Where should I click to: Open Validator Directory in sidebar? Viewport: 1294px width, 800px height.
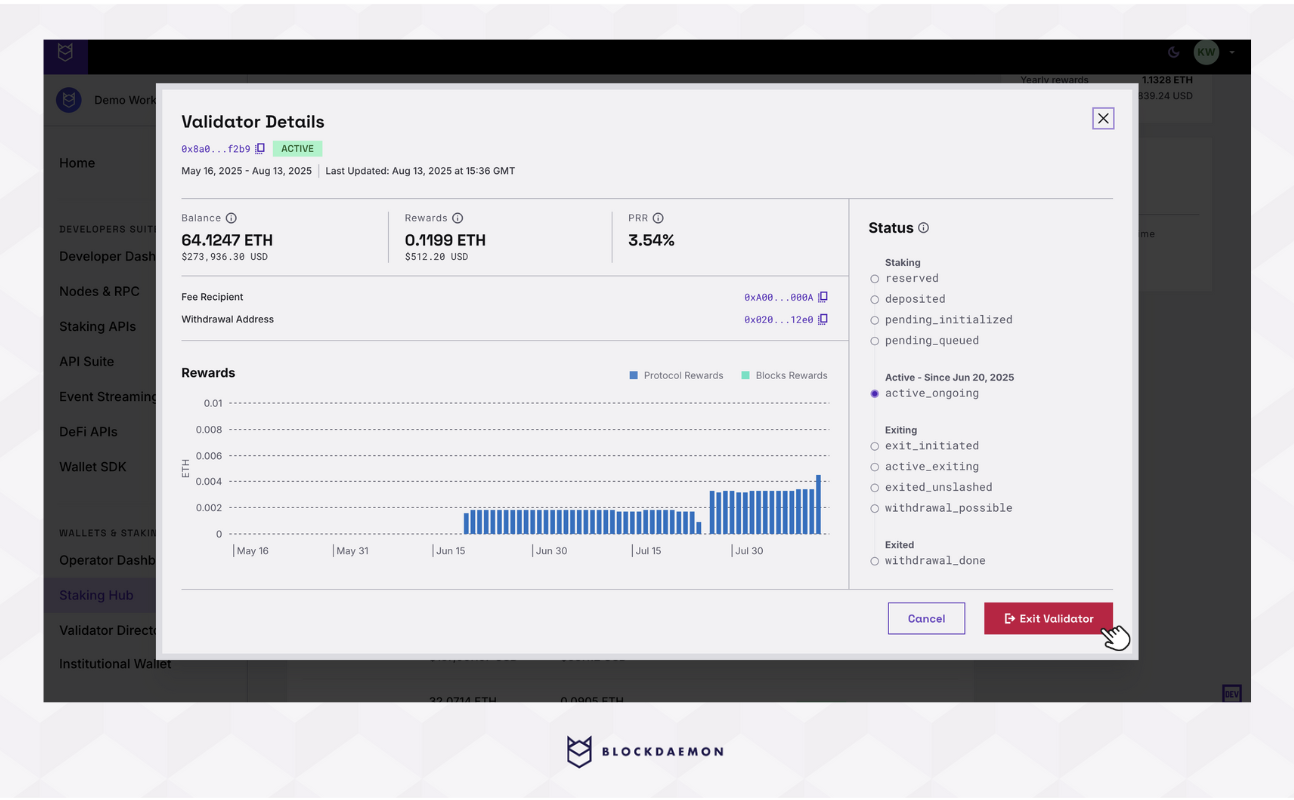click(107, 630)
